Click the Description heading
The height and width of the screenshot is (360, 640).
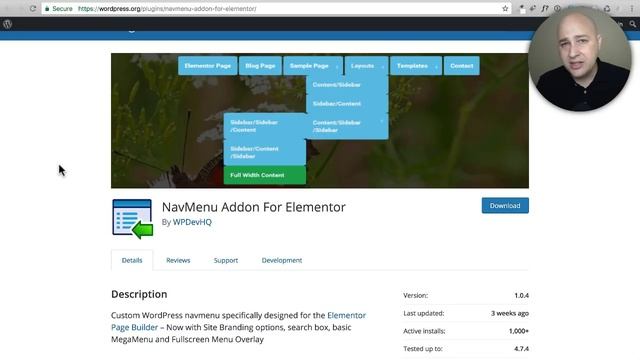[139, 294]
